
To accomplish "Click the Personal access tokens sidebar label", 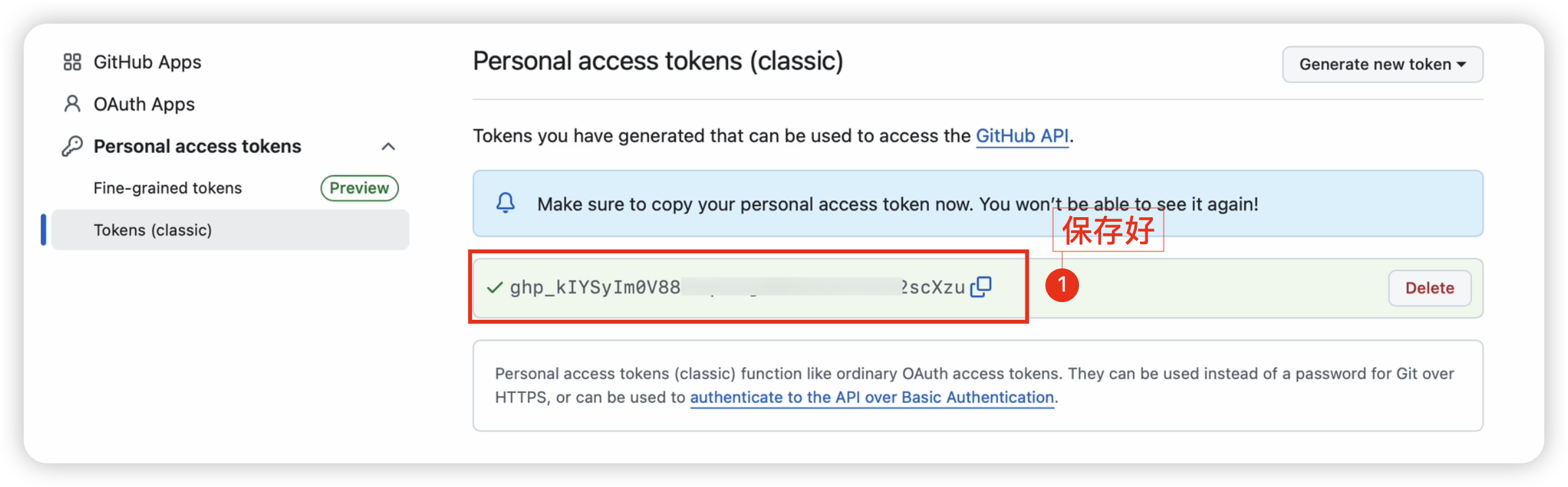I will 197,146.
